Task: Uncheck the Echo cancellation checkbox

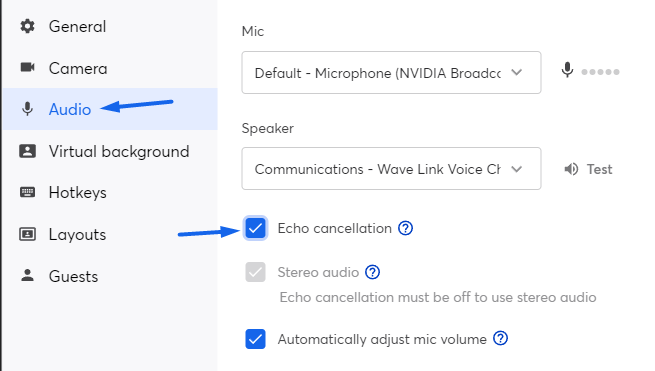Action: 255,228
